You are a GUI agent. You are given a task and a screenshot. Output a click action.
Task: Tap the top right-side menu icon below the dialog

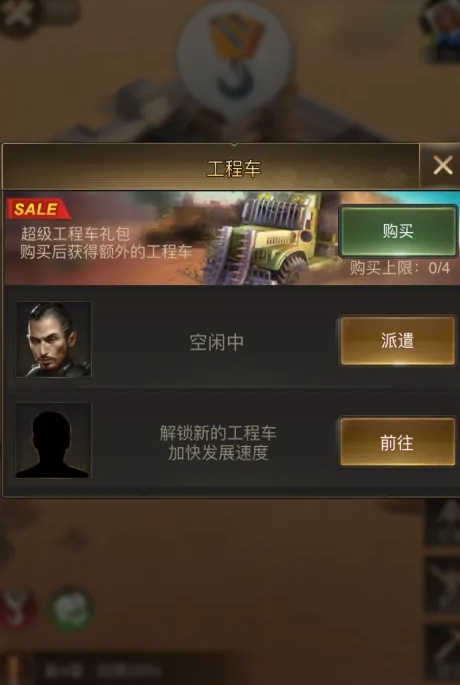[443, 522]
